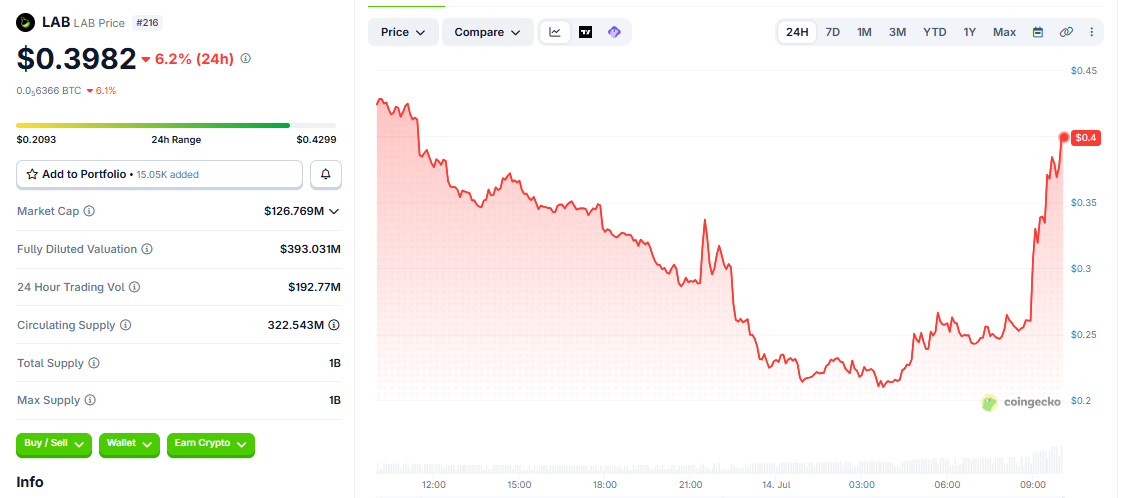Show Circulating Supply label info icon

(125, 325)
